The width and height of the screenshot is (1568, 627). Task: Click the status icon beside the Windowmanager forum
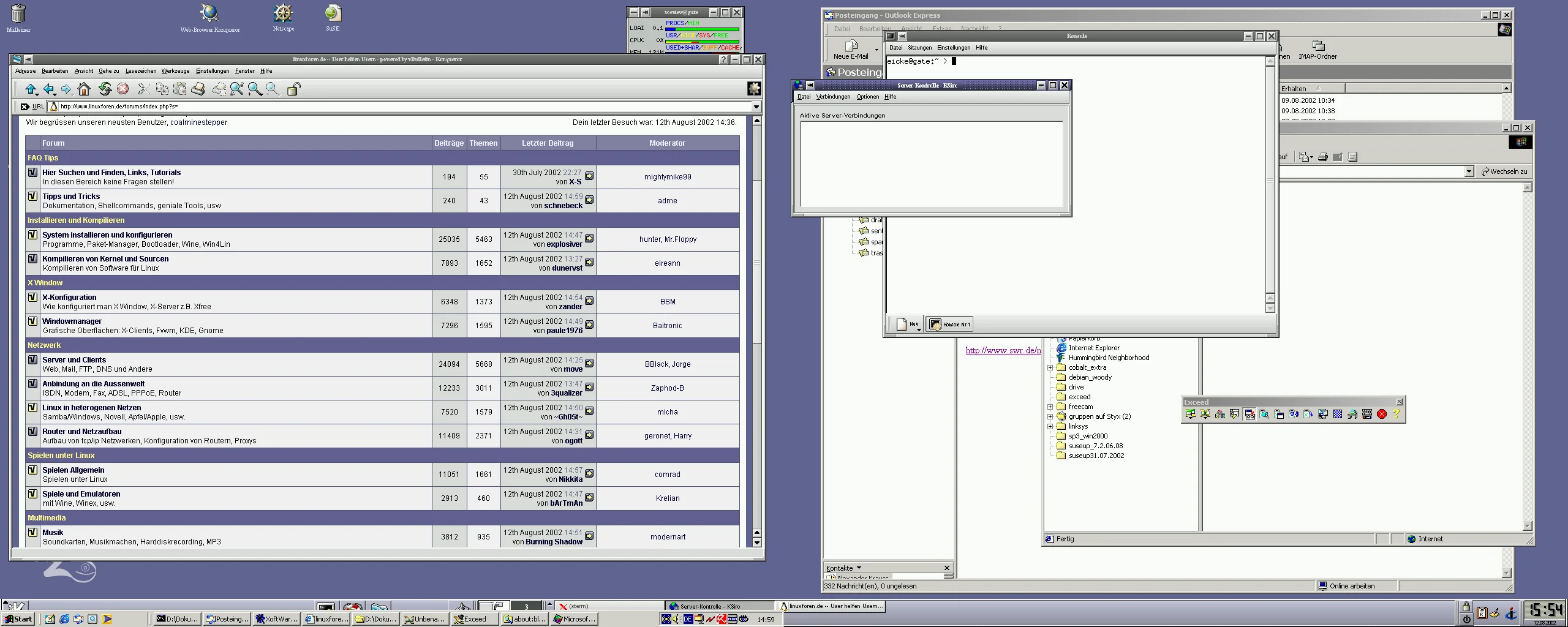[32, 321]
